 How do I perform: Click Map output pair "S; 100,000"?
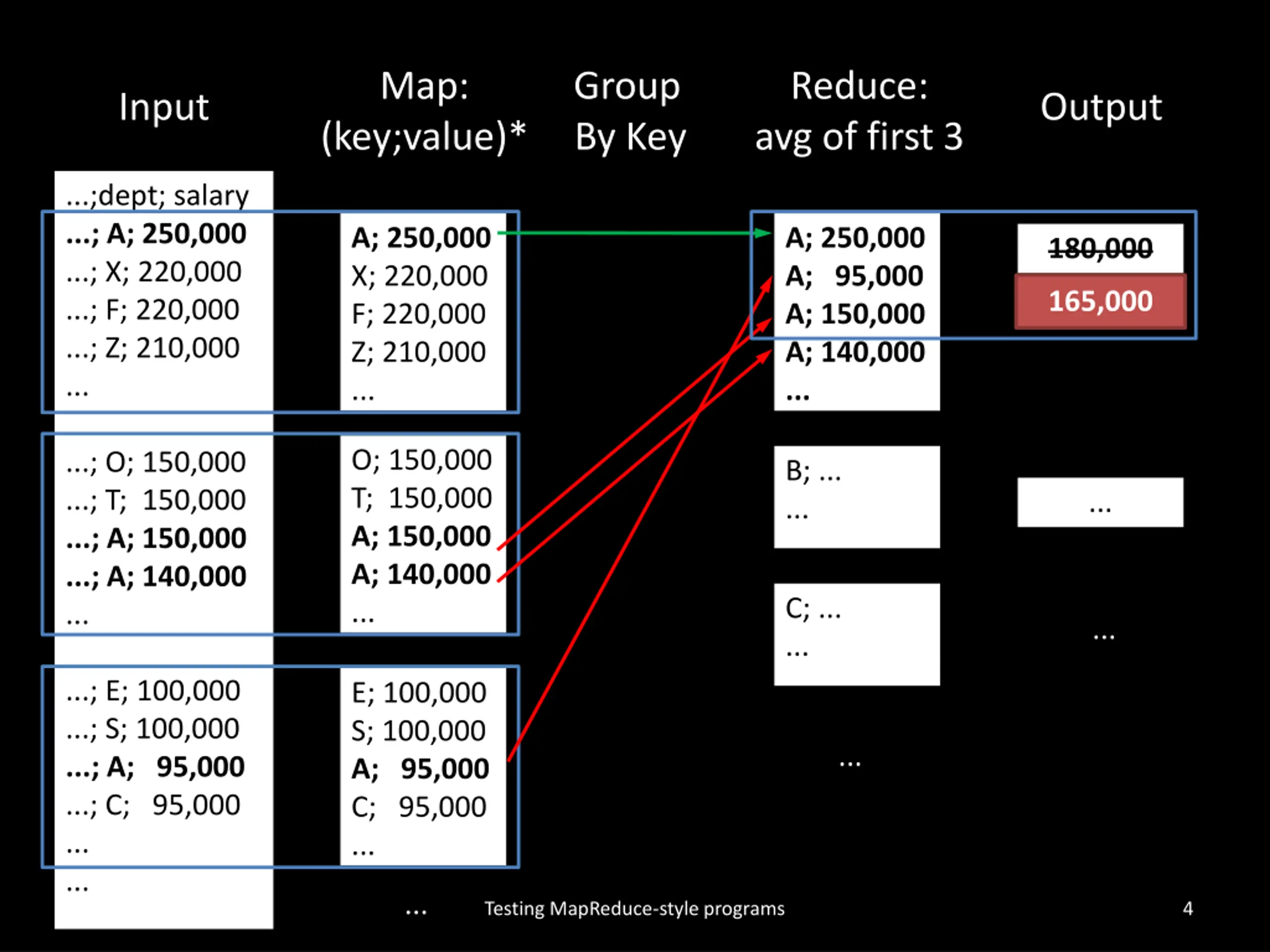point(419,731)
